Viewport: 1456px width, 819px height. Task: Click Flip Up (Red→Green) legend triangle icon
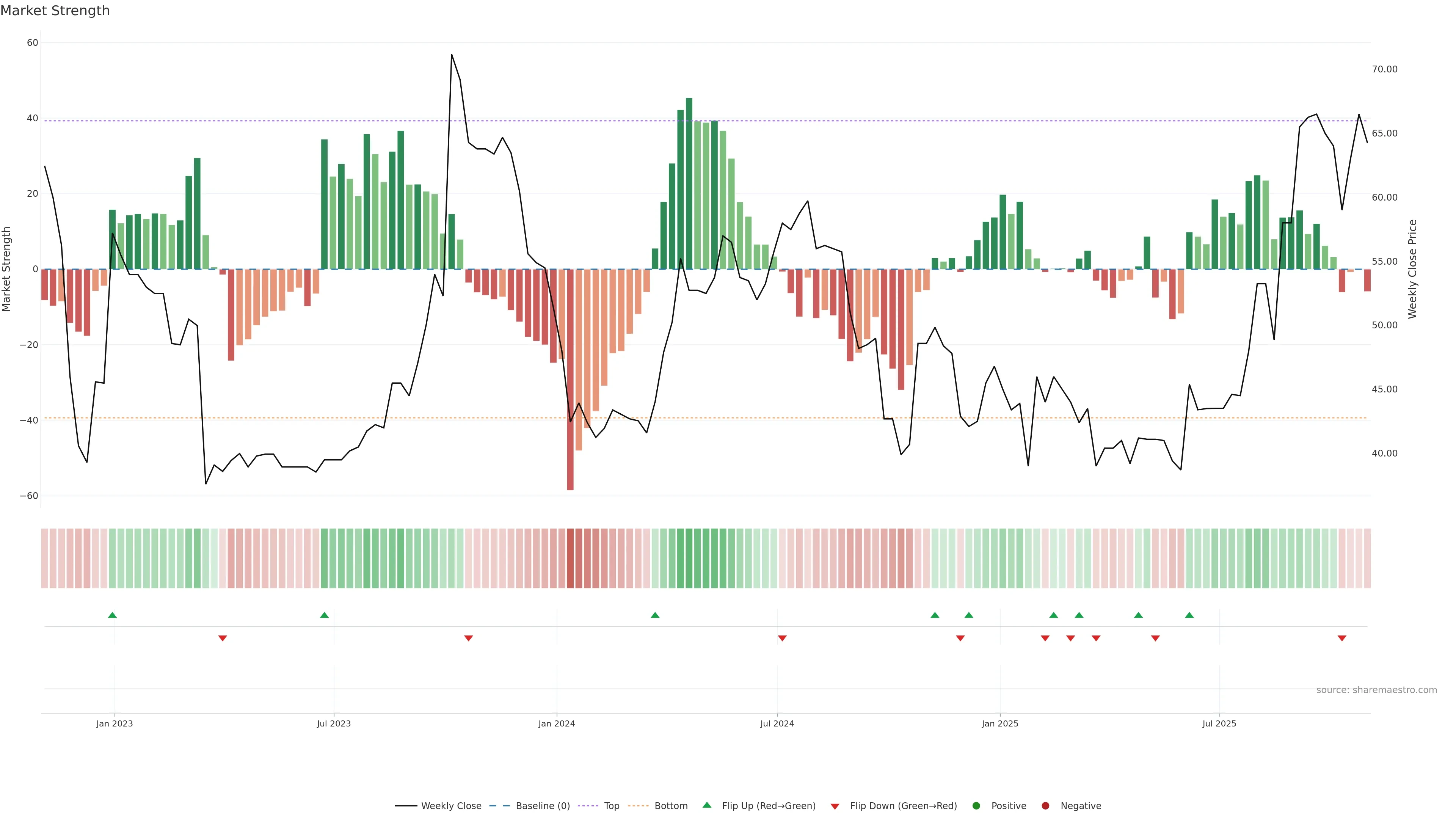[x=706, y=805]
